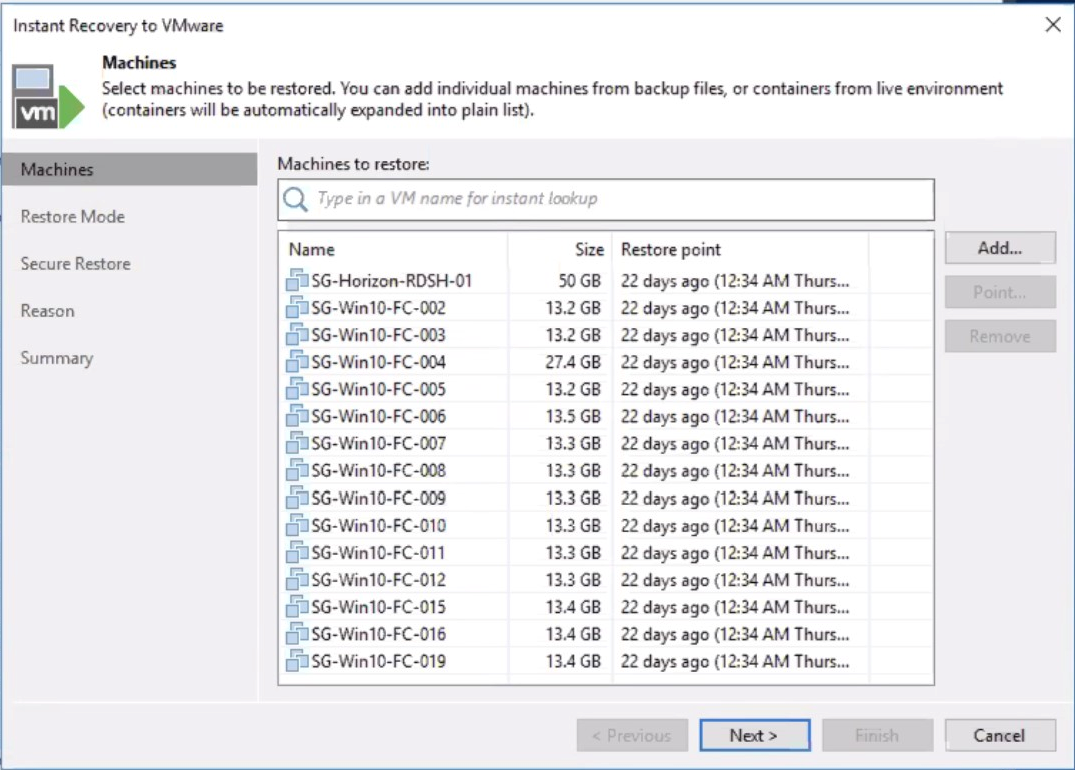Click the restore point of SG-Horizon-RDSH-01
Image resolution: width=1075 pixels, height=770 pixels.
[x=735, y=280]
